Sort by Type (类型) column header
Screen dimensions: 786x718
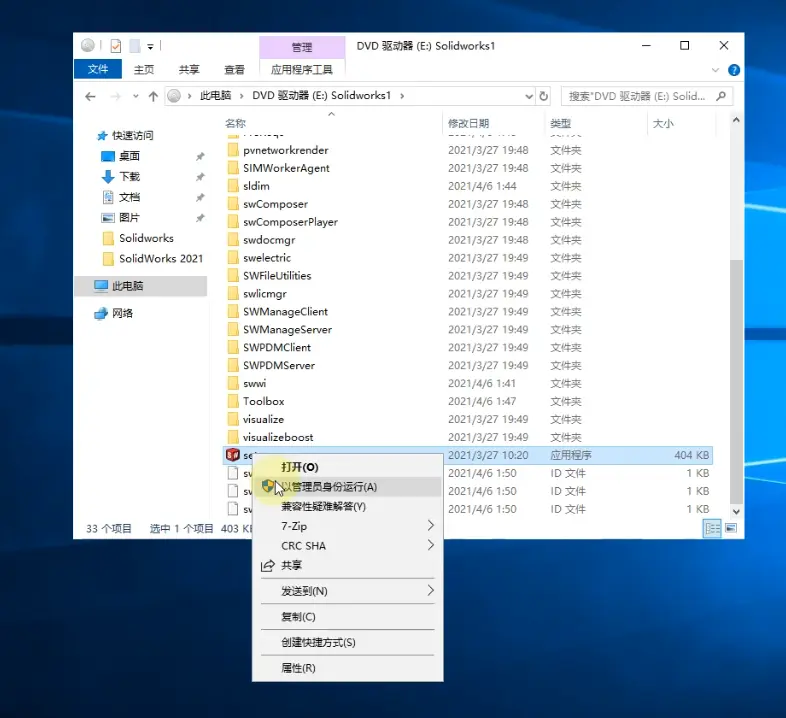(560, 123)
